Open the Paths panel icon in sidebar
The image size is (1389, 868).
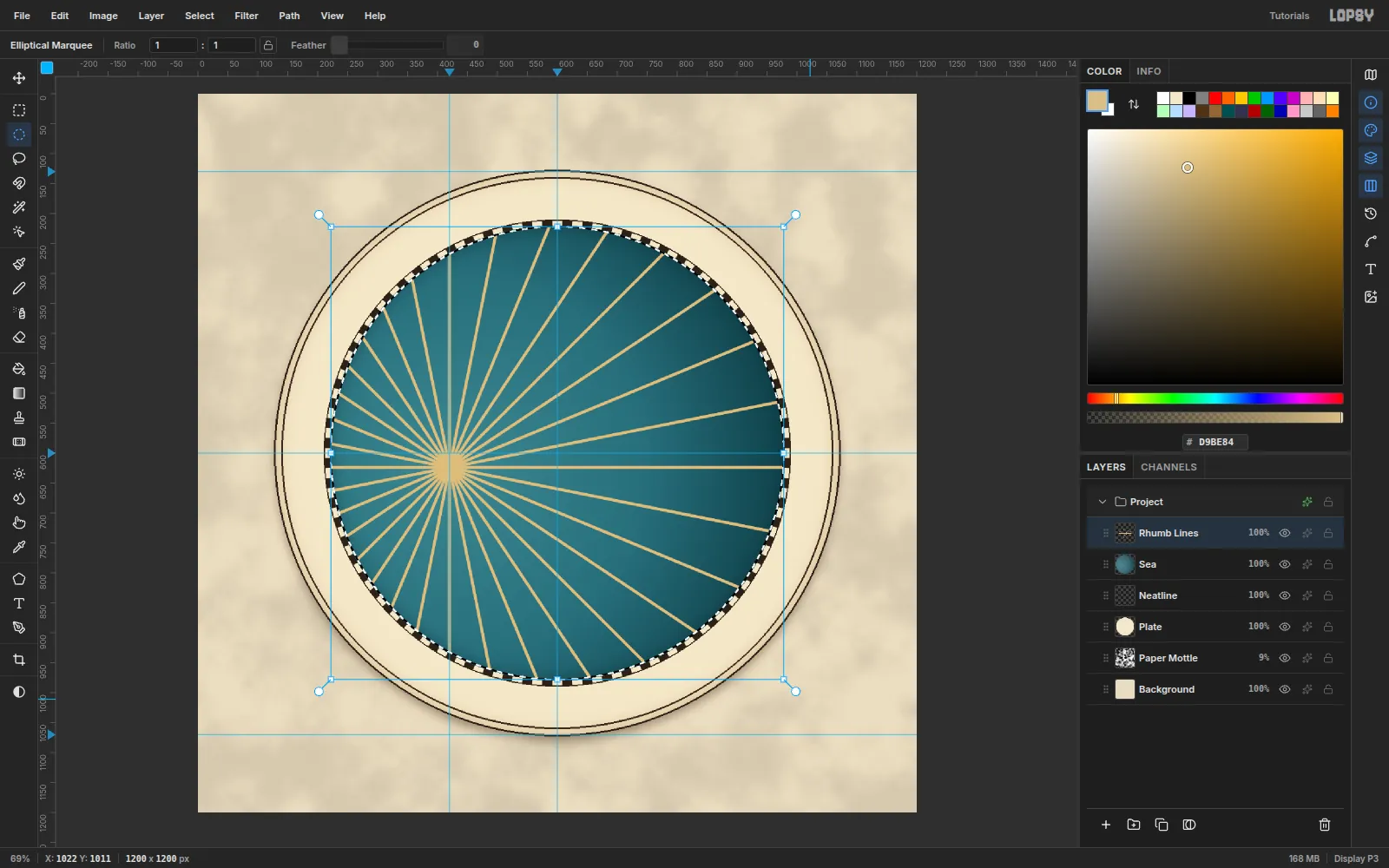[1371, 241]
